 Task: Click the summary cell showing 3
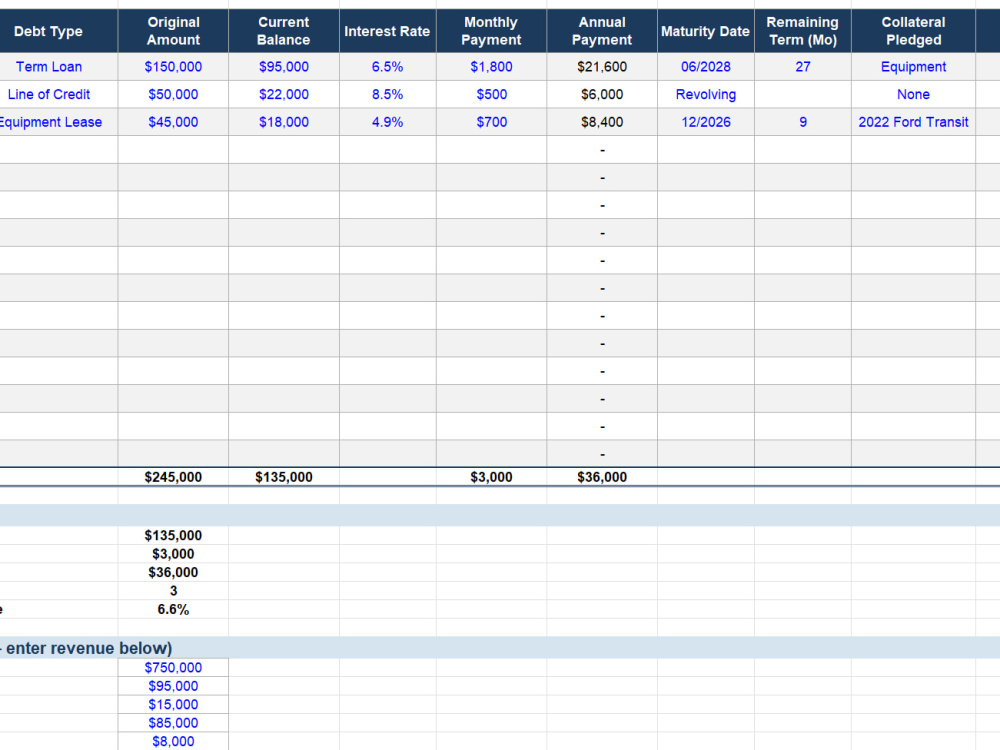173,591
